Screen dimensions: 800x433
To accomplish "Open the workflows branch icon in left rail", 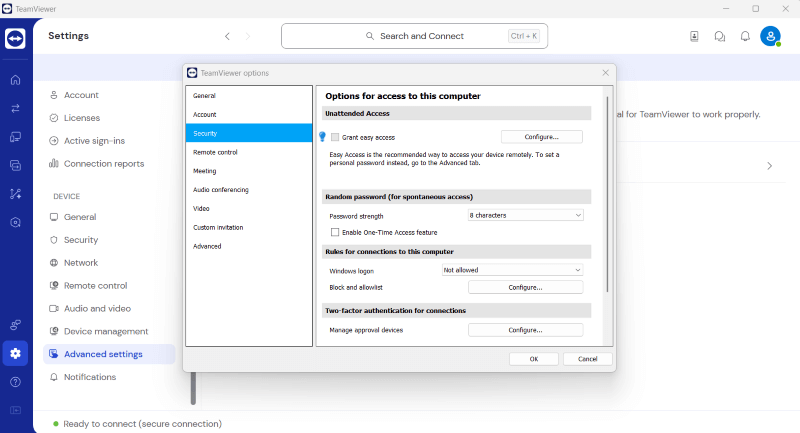I will [15, 194].
